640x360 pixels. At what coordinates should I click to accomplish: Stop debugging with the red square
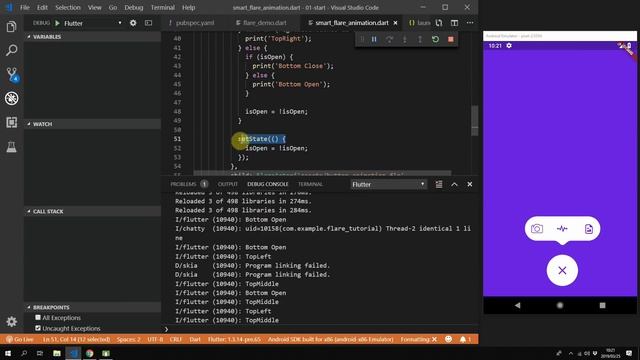tap(451, 39)
